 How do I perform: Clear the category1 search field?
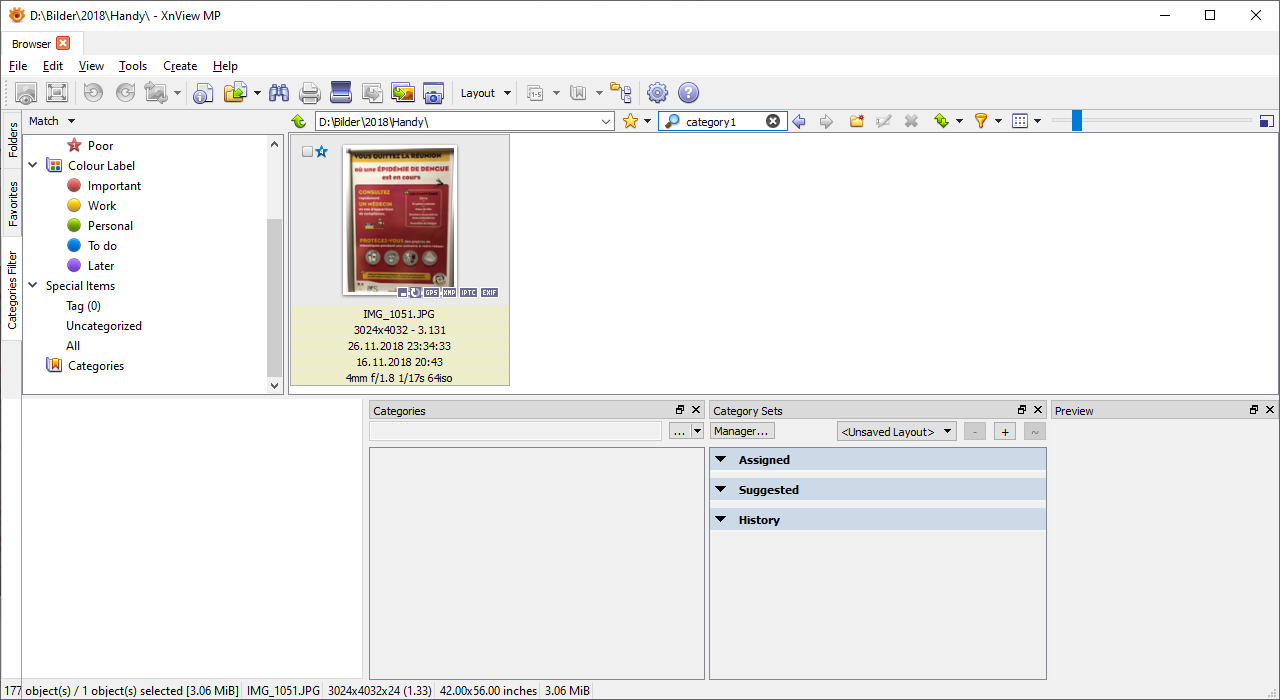(x=773, y=121)
